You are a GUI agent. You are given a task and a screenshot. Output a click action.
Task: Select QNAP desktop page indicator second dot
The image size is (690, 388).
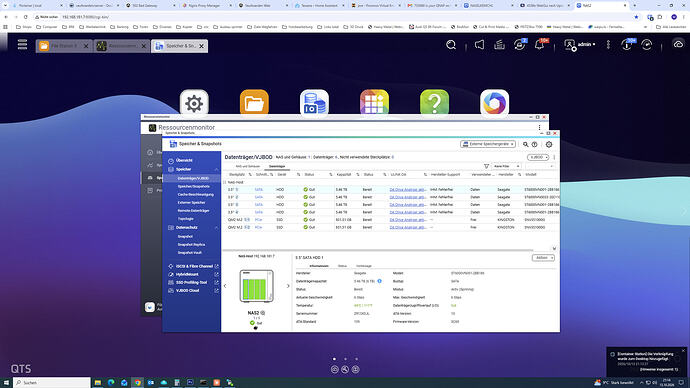click(x=345, y=359)
